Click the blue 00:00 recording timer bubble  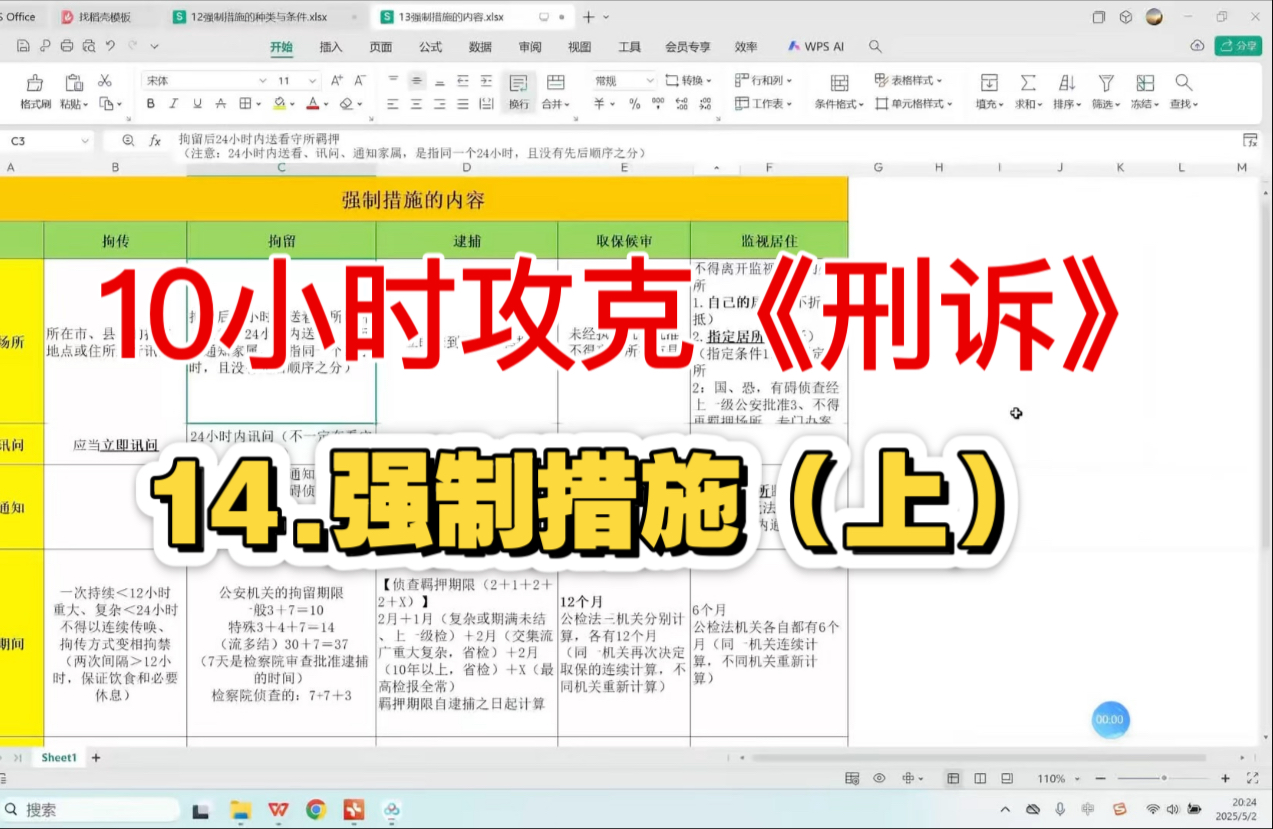[x=1110, y=719]
